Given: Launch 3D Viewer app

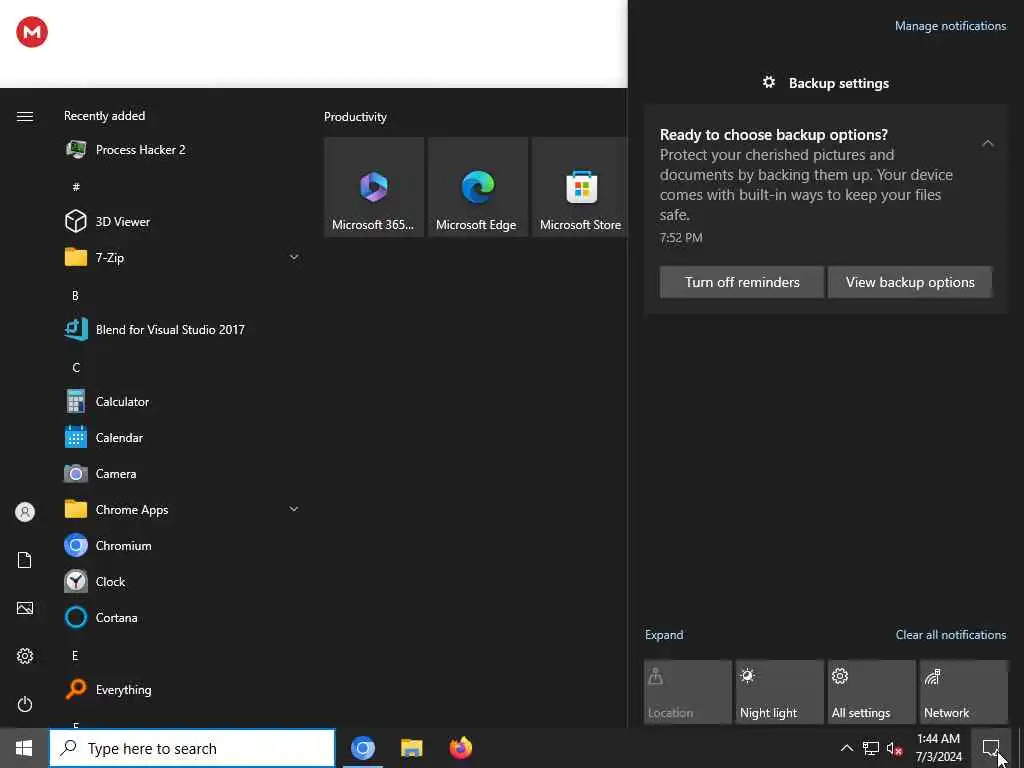Looking at the screenshot, I should [x=183, y=221].
